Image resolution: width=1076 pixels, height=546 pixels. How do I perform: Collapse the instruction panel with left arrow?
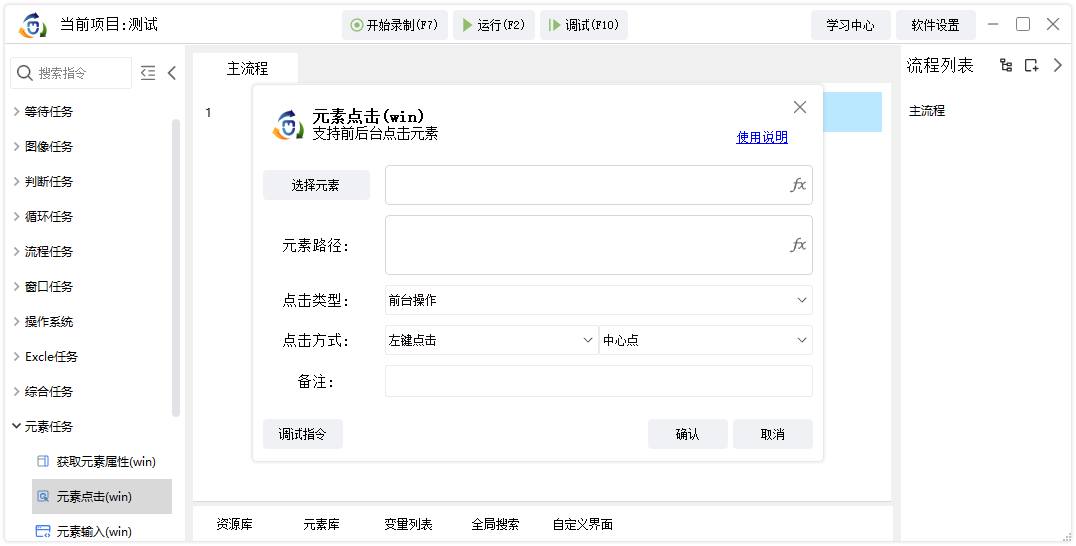pos(172,73)
